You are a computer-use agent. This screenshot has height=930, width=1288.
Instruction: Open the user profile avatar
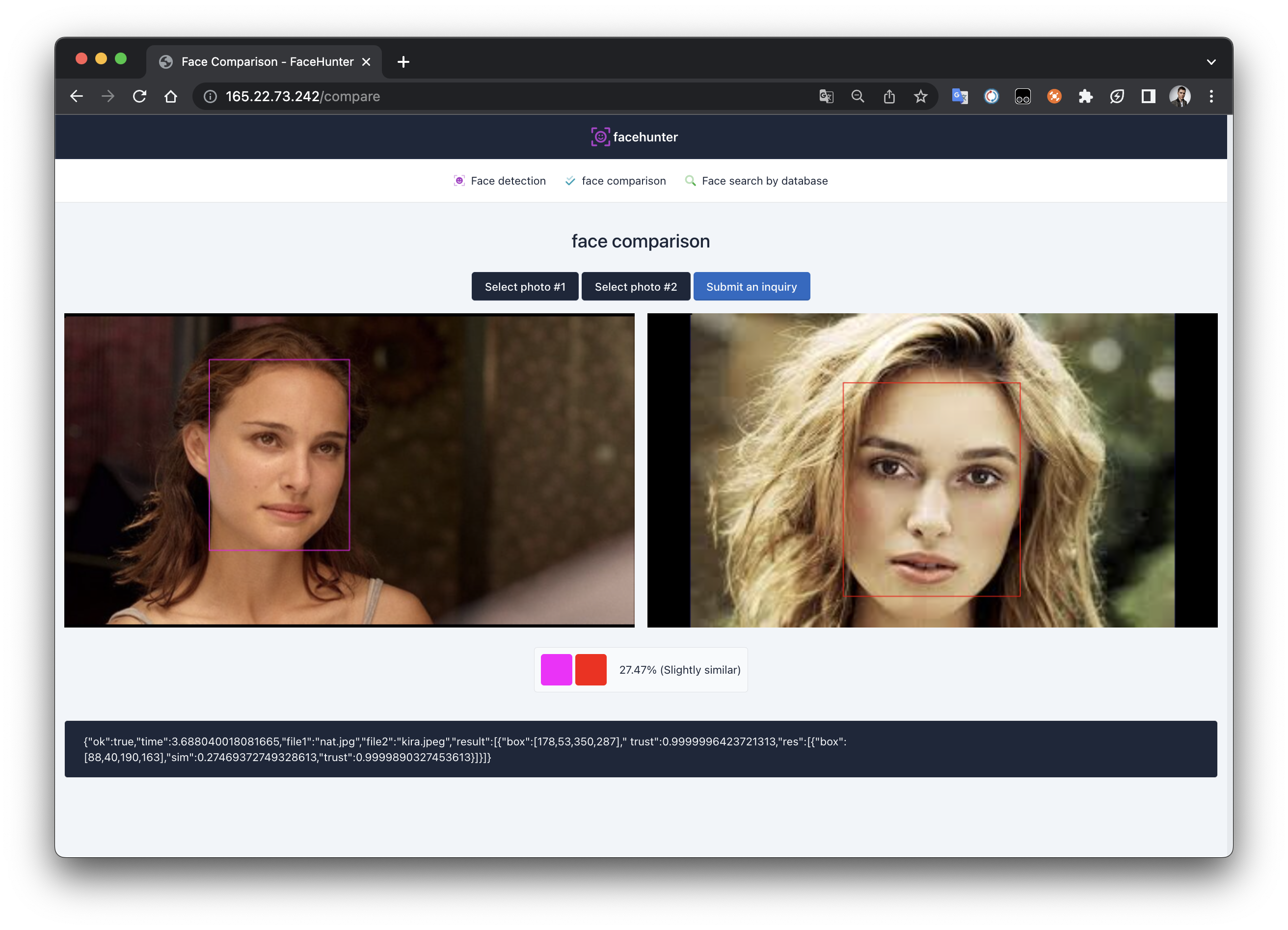coord(1180,97)
